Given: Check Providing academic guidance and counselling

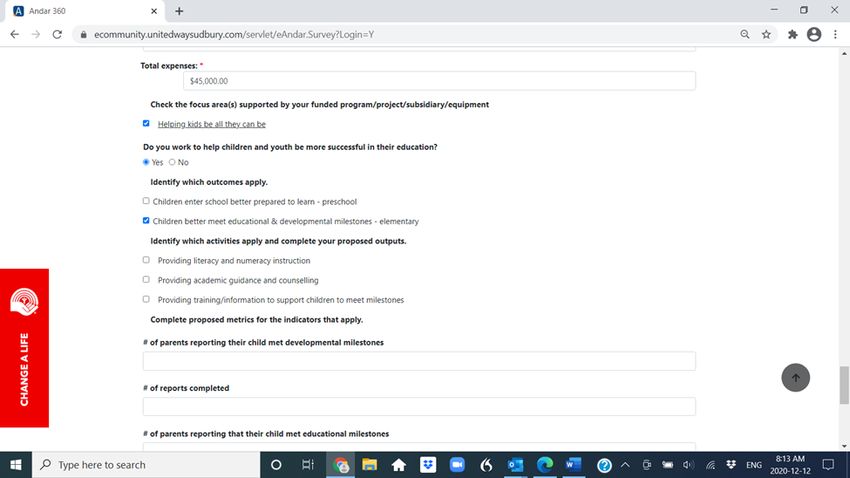Looking at the screenshot, I should point(146,279).
